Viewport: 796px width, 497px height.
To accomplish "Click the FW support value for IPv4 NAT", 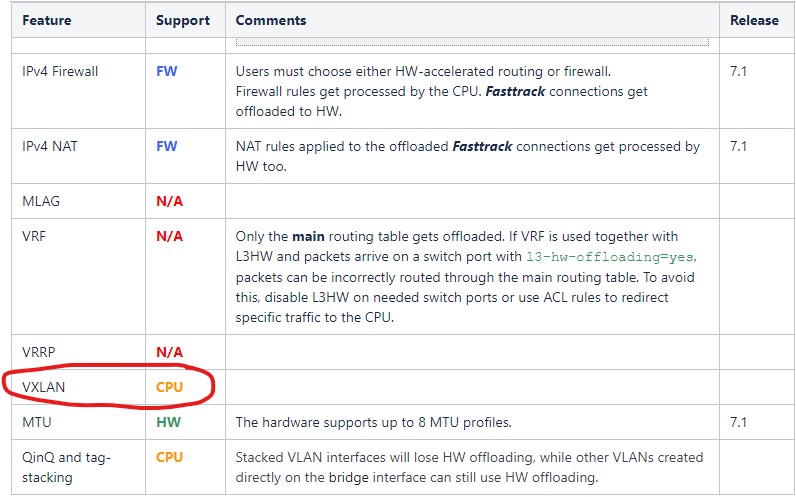I will (166, 146).
